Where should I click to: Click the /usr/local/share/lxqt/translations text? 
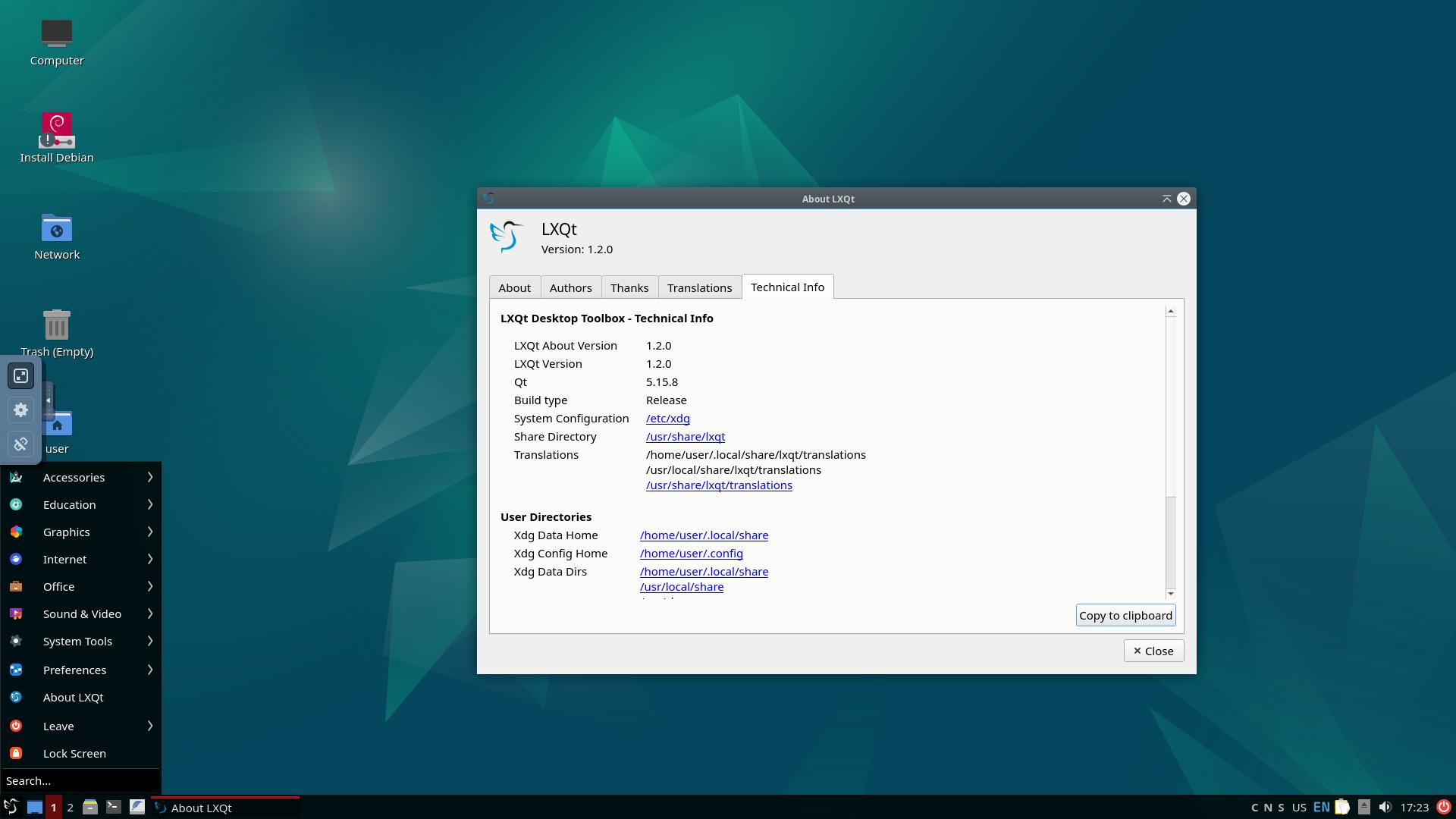point(733,469)
